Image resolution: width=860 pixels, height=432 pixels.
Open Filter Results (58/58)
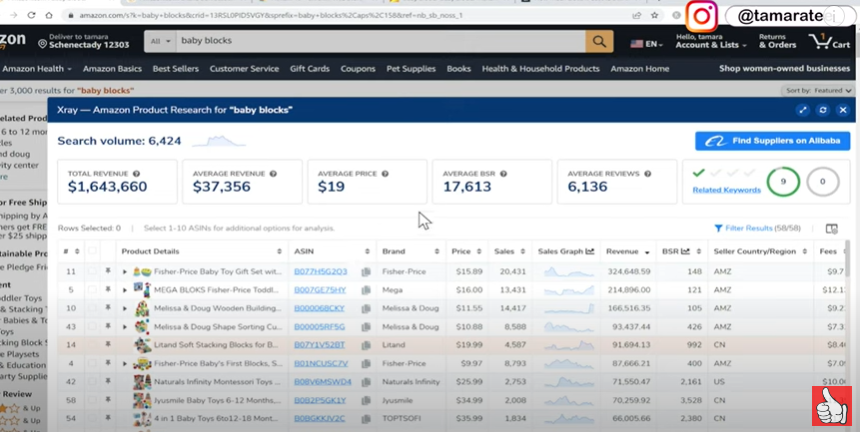(757, 228)
